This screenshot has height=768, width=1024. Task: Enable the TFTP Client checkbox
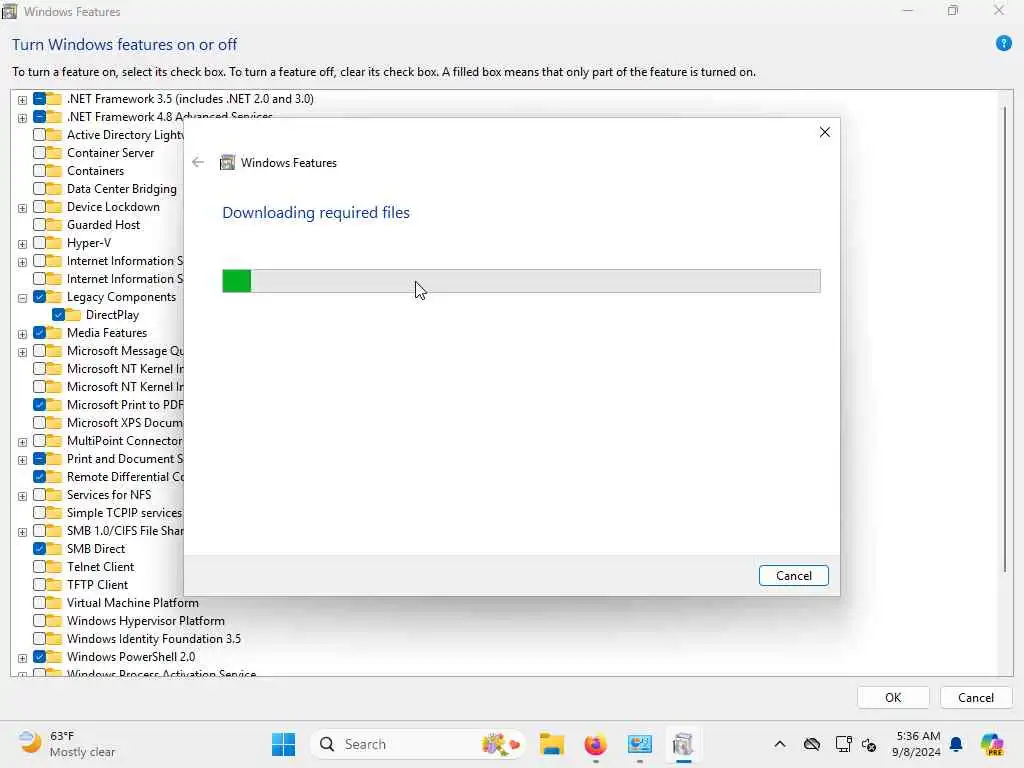coord(39,584)
